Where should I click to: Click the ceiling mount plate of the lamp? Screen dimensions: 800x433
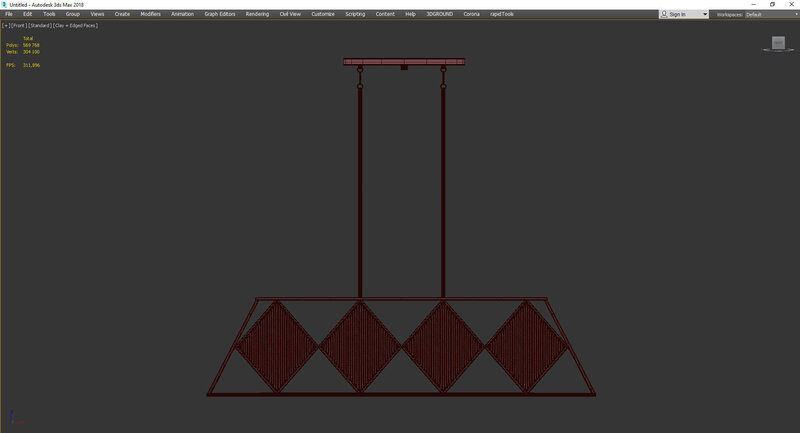403,61
